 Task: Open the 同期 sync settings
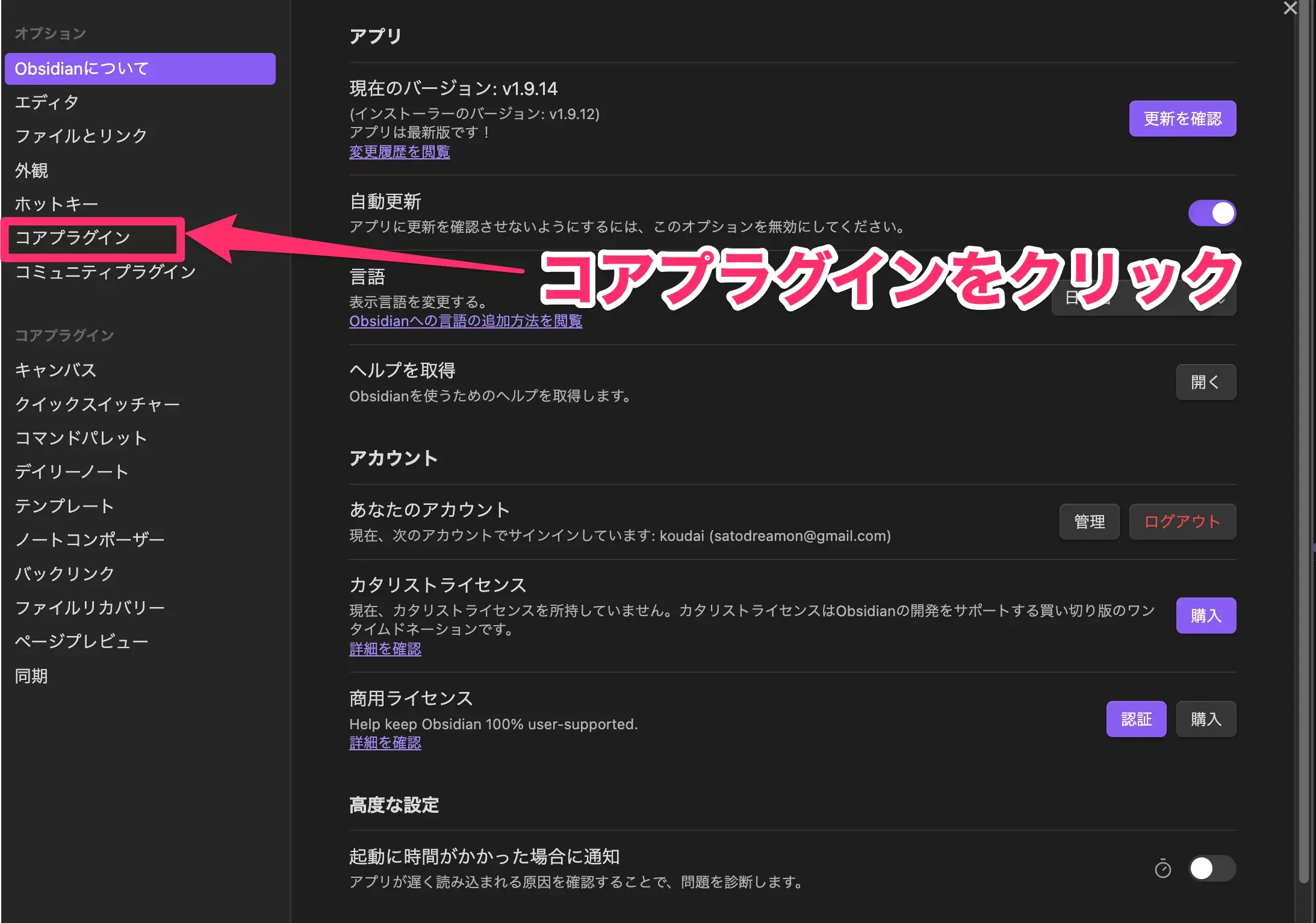pyautogui.click(x=140, y=676)
